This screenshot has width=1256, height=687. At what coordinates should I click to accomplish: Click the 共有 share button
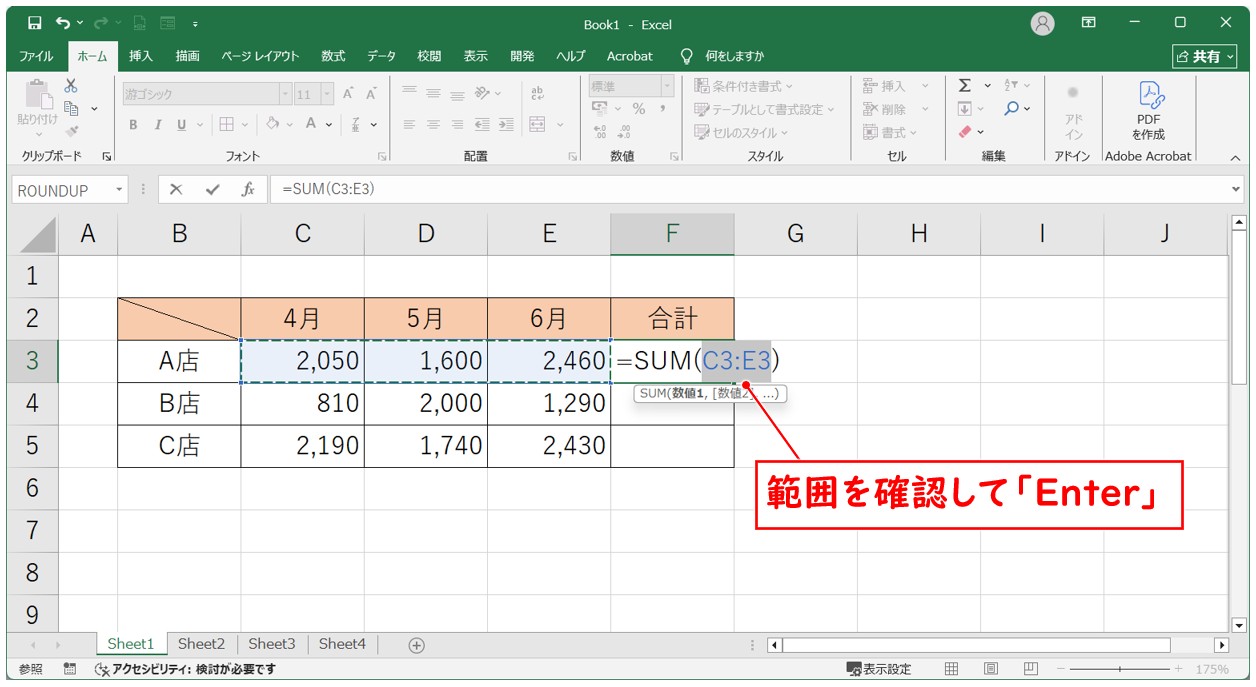pos(1205,56)
